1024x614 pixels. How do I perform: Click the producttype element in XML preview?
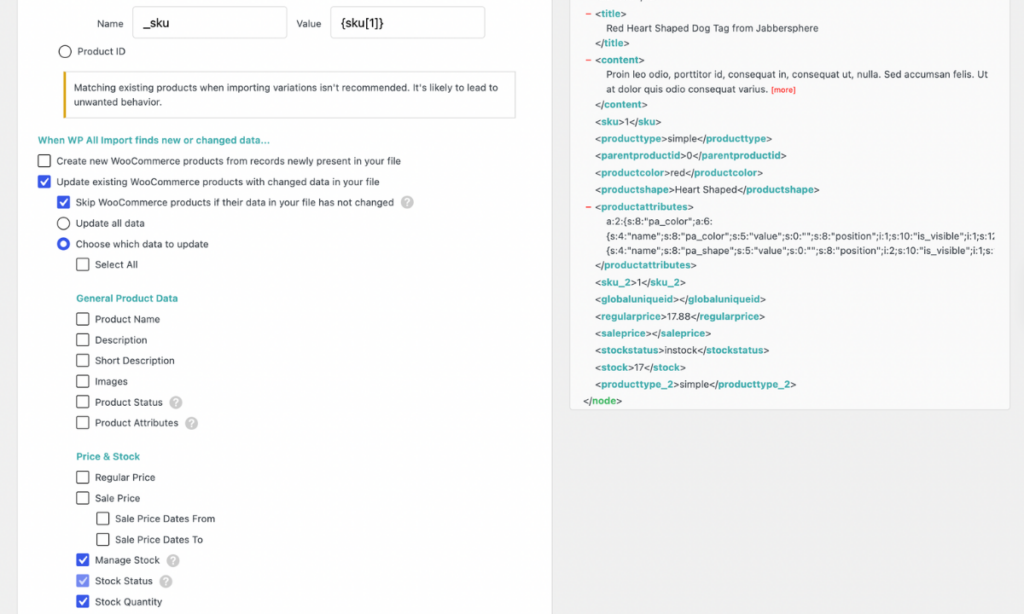click(x=683, y=139)
